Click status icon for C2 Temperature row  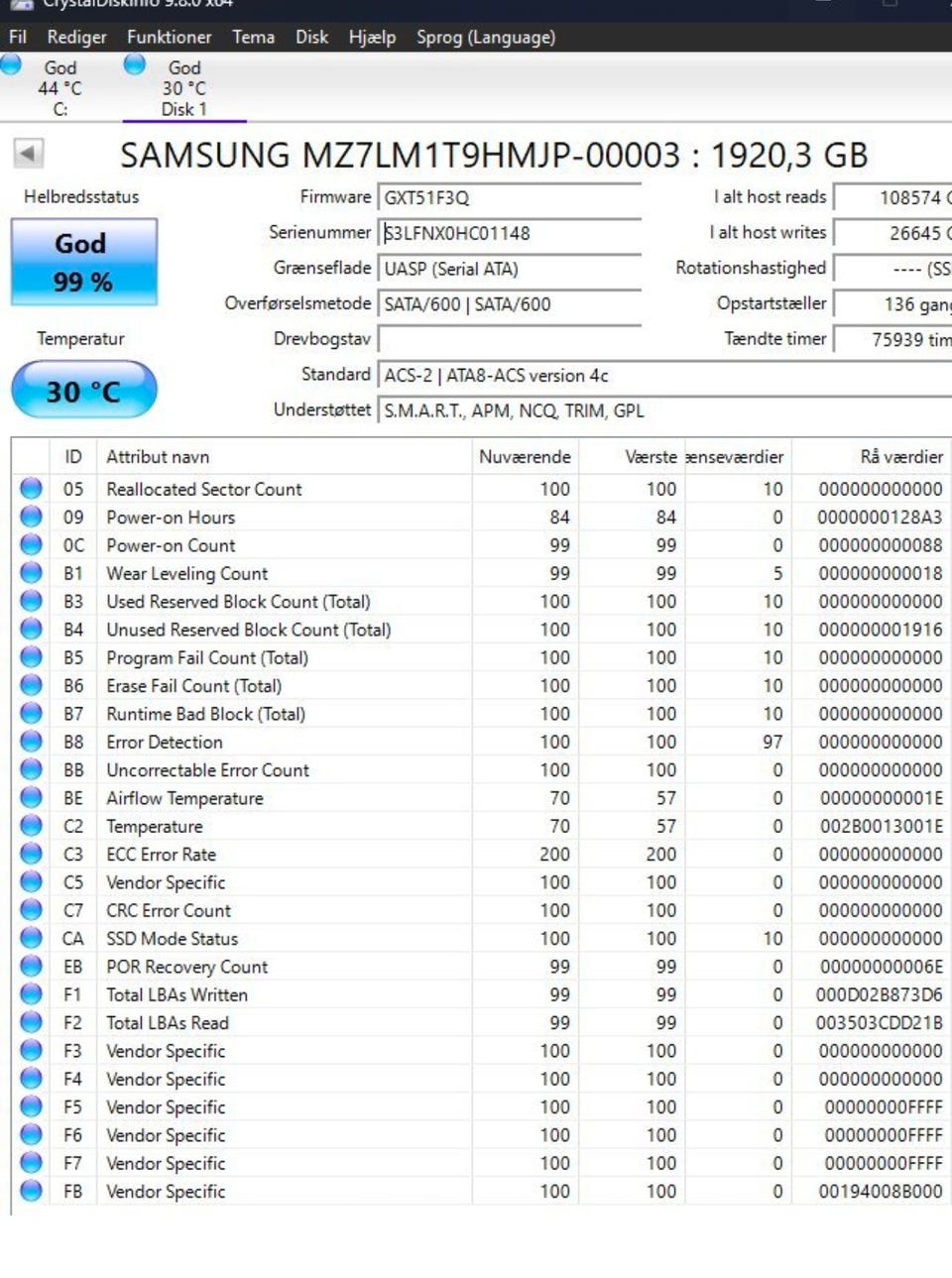pyautogui.click(x=32, y=826)
